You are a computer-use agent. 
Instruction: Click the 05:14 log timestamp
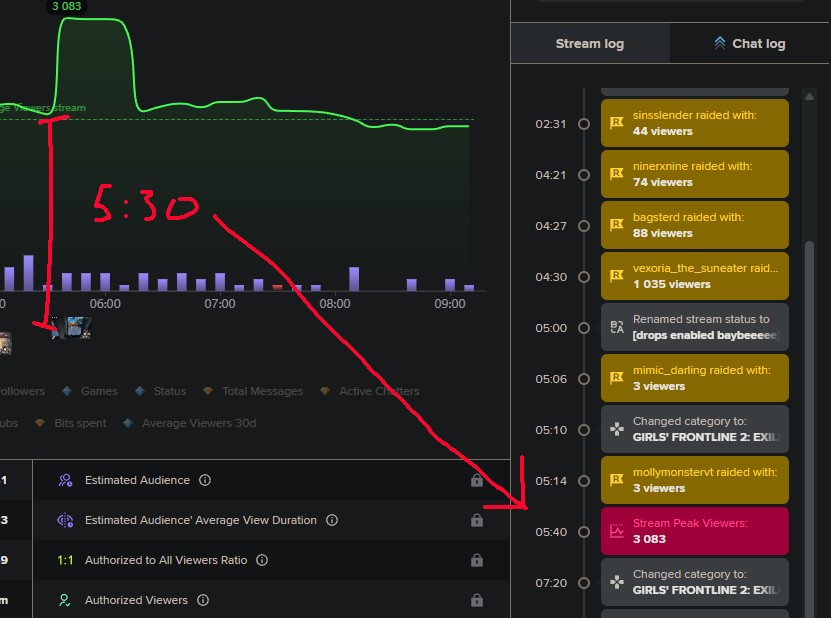[x=551, y=481]
